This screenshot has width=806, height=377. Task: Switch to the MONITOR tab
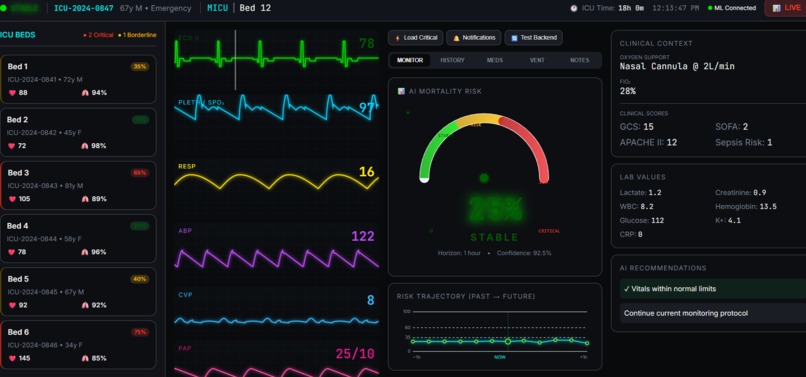(x=410, y=60)
